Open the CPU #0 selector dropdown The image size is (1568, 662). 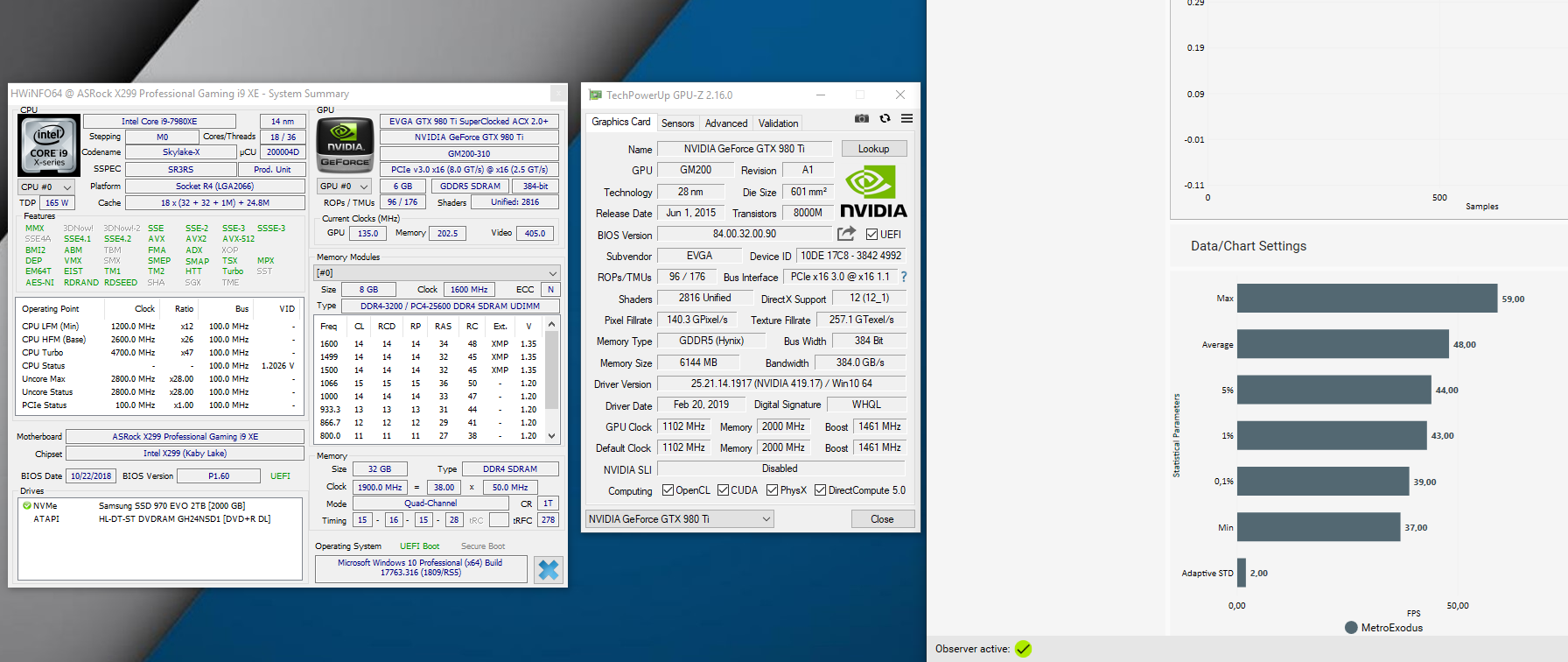coord(46,187)
